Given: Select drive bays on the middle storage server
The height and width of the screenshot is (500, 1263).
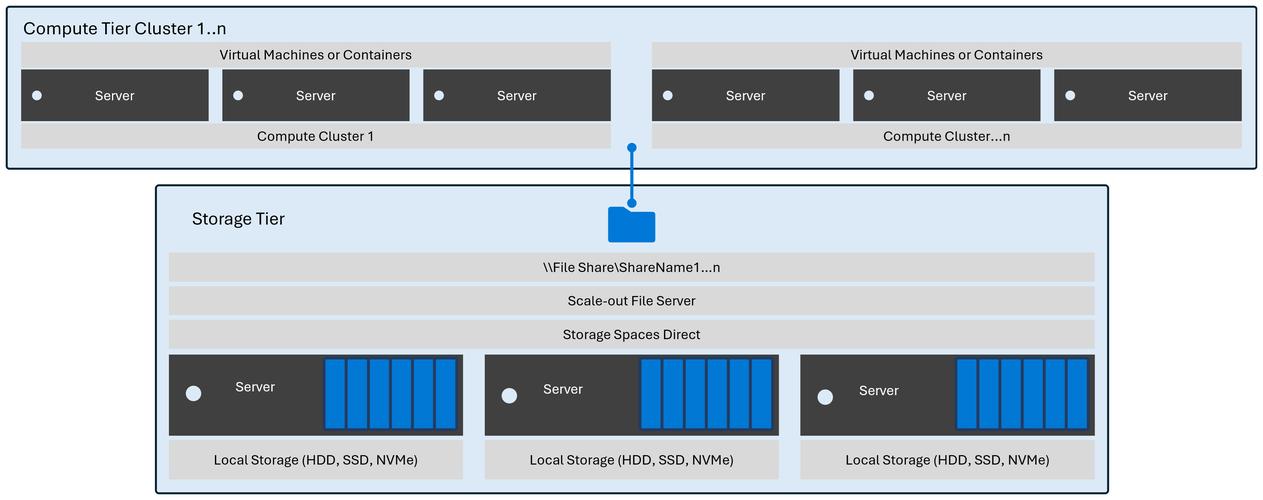Looking at the screenshot, I should [x=706, y=394].
